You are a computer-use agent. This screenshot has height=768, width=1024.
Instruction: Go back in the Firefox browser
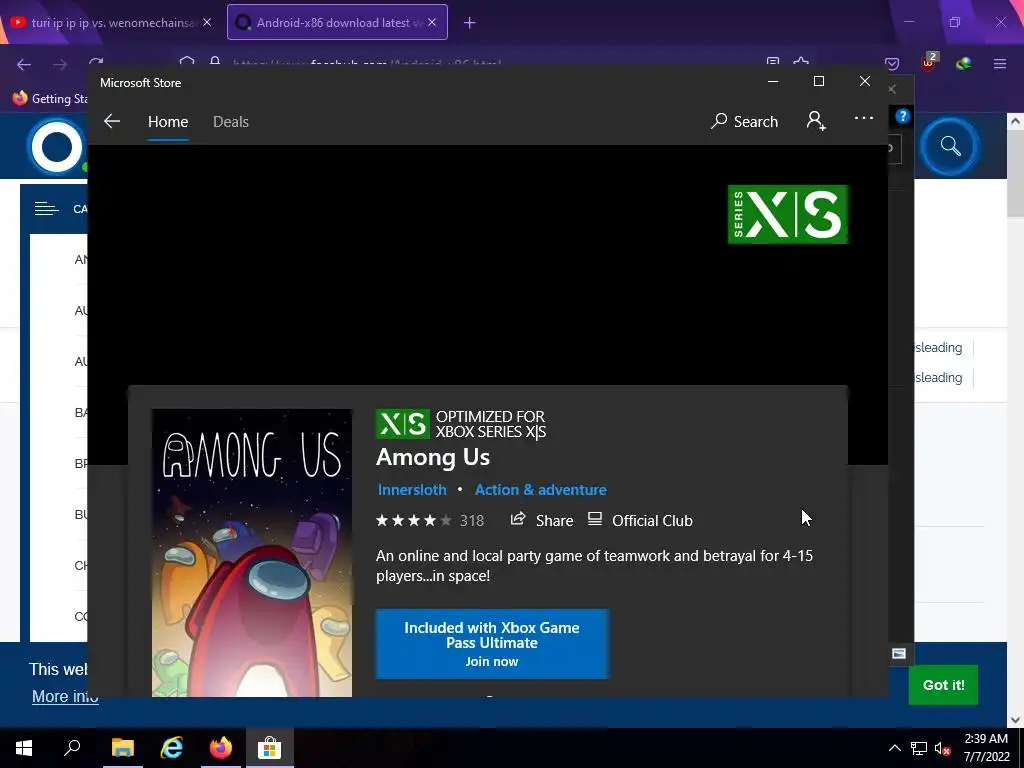coord(24,64)
